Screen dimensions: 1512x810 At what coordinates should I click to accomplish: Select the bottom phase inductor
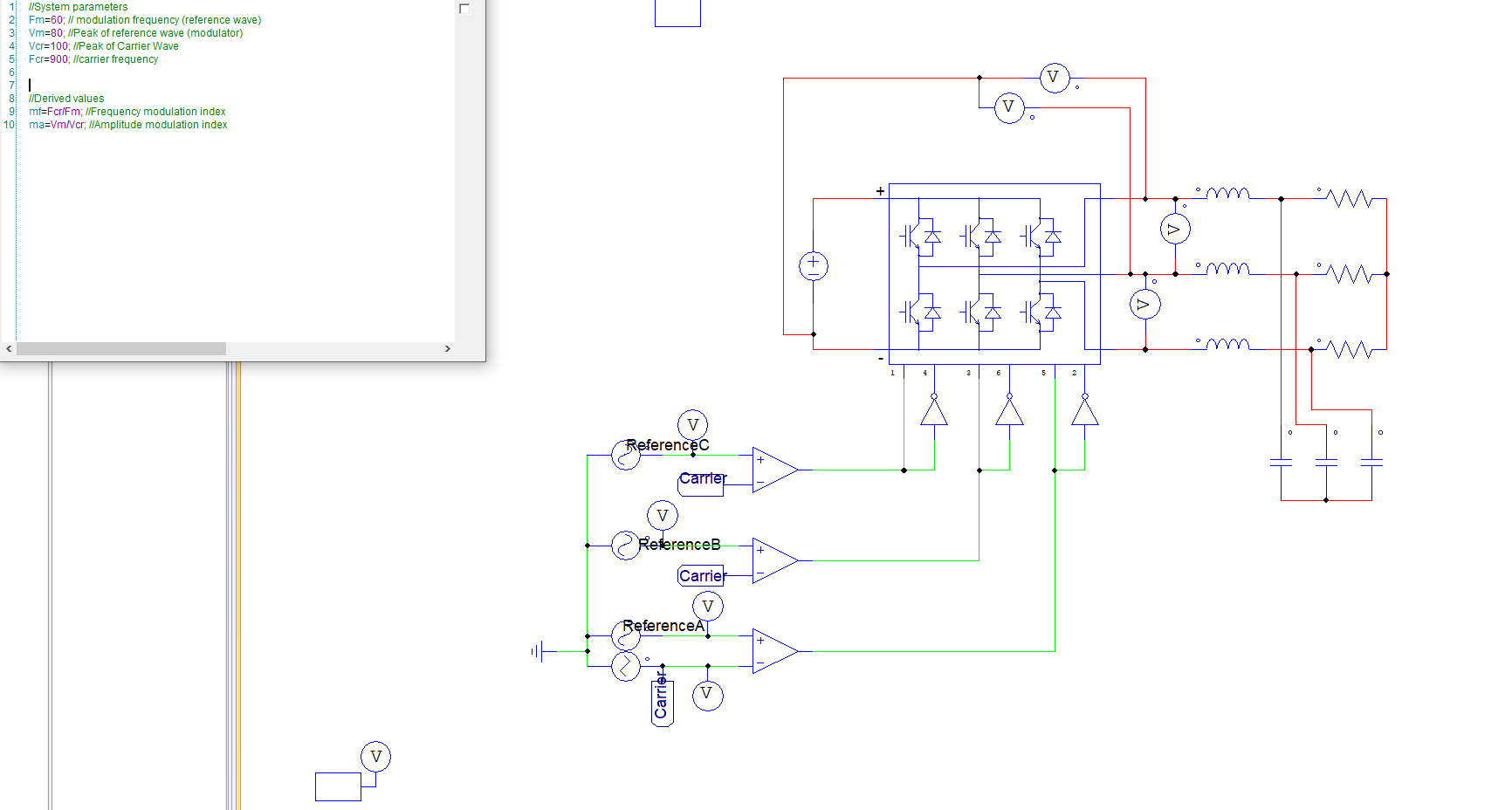pyautogui.click(x=1227, y=344)
